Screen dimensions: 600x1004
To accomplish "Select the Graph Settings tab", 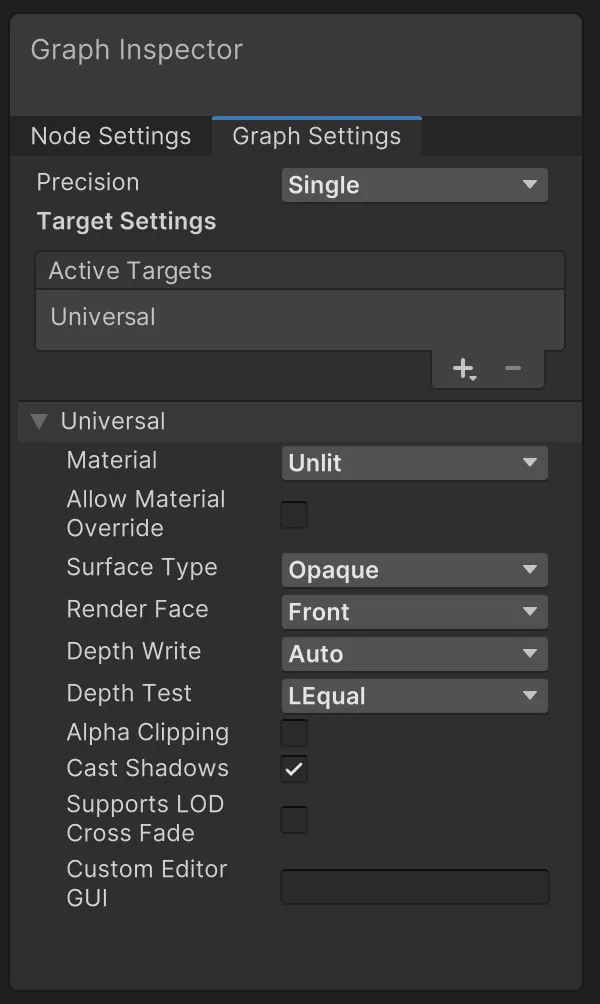I will click(316, 137).
